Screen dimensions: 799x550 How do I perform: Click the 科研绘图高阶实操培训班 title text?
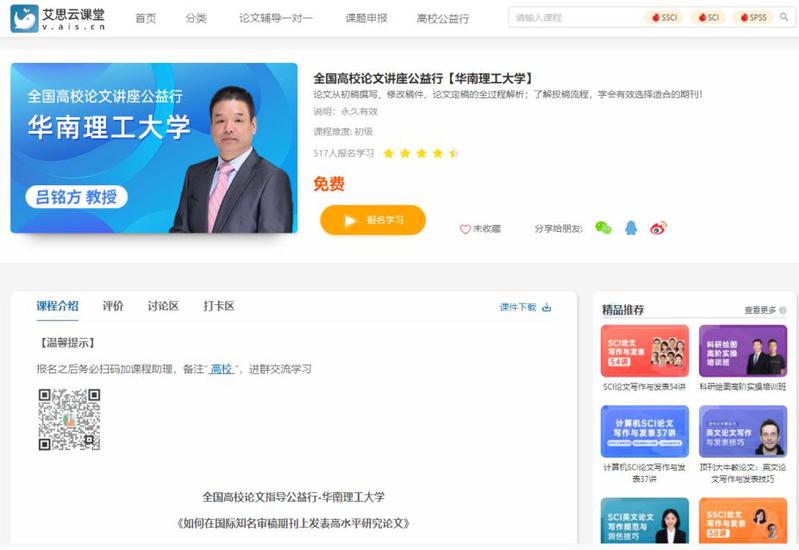(x=743, y=387)
